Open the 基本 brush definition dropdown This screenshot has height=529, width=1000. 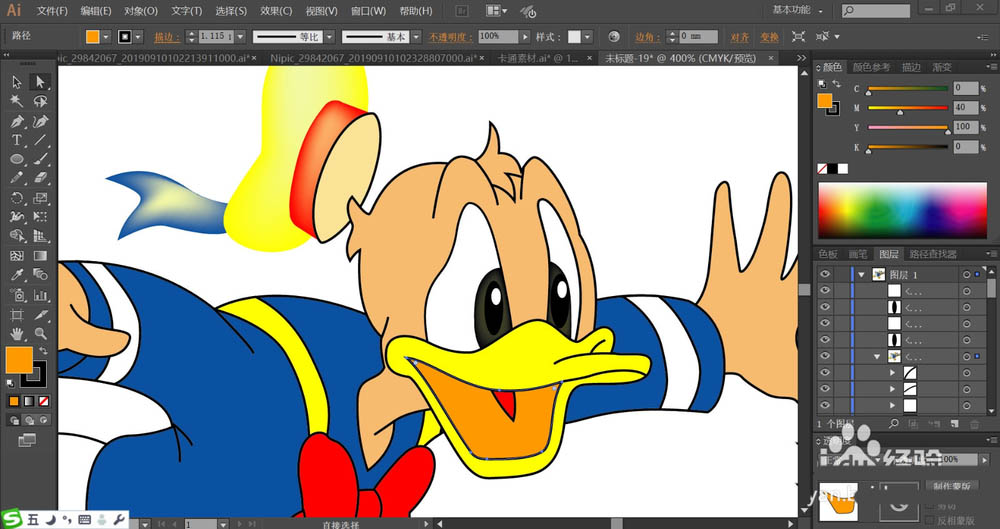[x=416, y=37]
